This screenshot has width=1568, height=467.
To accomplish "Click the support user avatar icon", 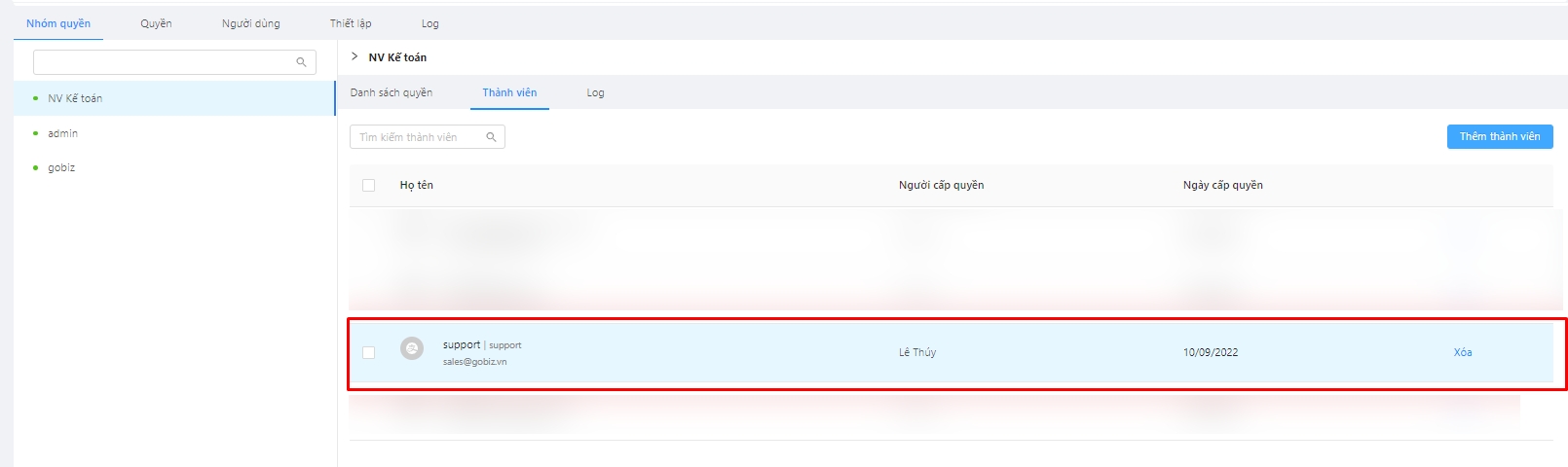I will (x=412, y=348).
